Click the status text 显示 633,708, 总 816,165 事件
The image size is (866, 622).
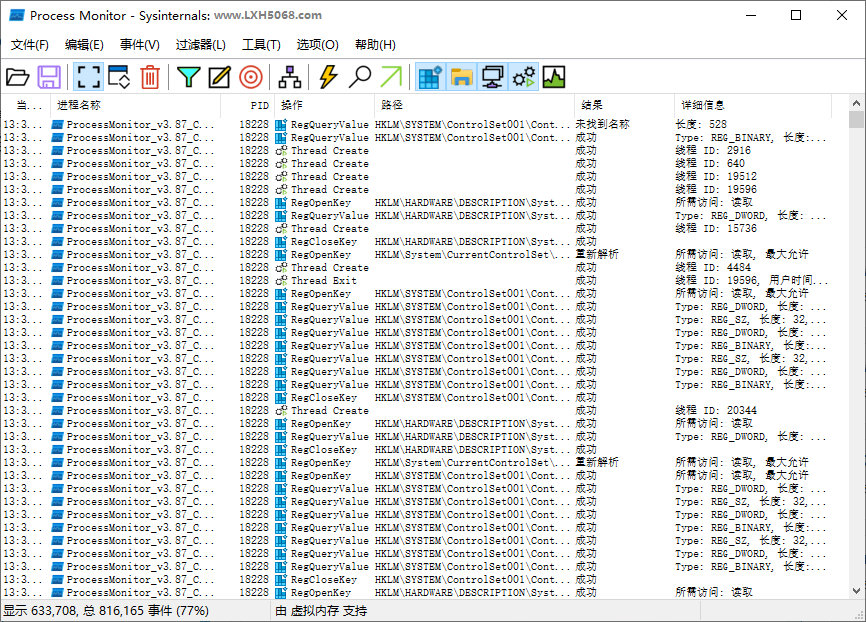(x=106, y=611)
